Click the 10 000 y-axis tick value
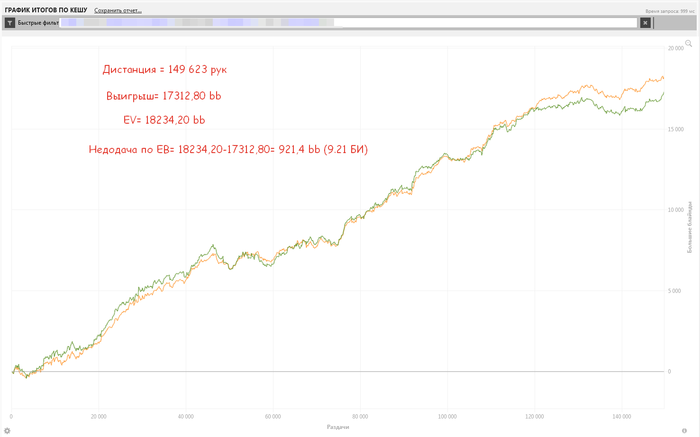 (x=675, y=210)
